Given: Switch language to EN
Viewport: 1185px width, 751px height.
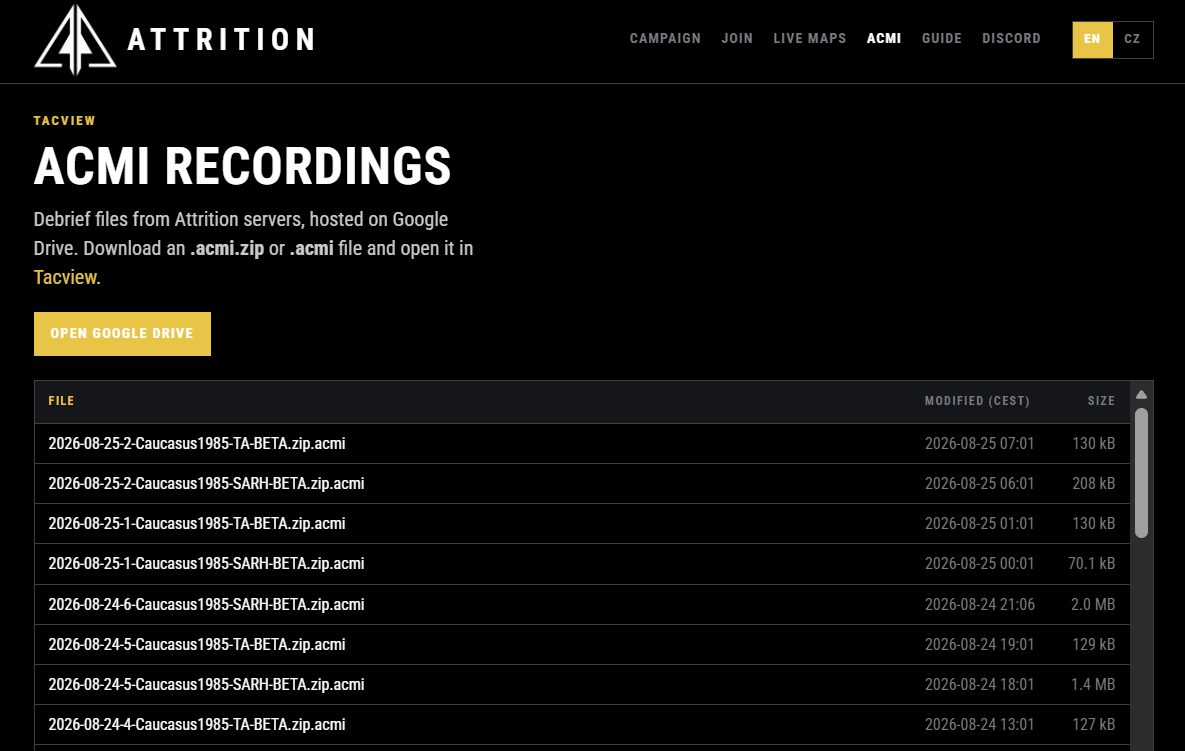Looking at the screenshot, I should tap(1092, 39).
